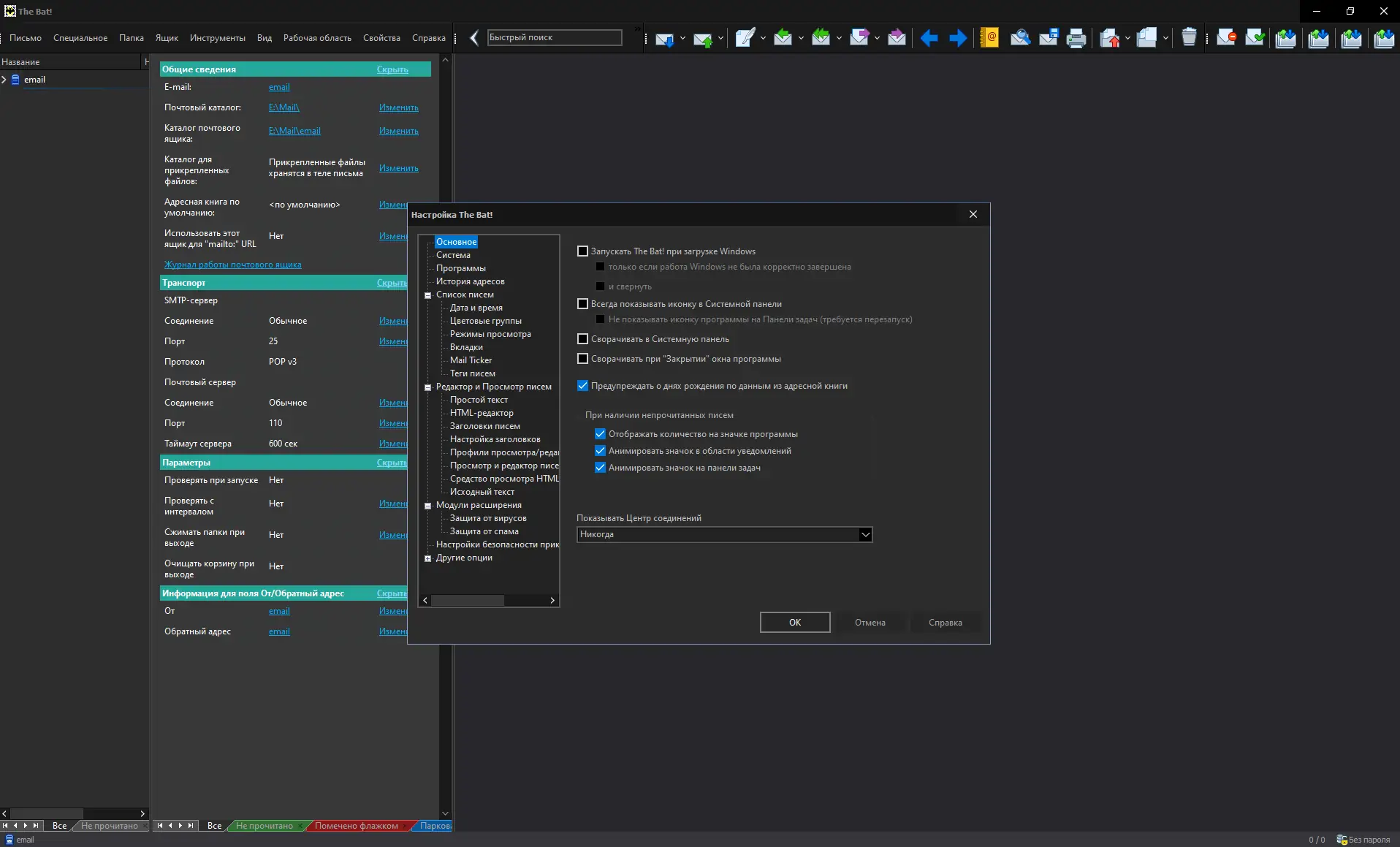Open dropdown arrow beside the get new mail icon
The height and width of the screenshot is (847, 1400).
pos(682,38)
